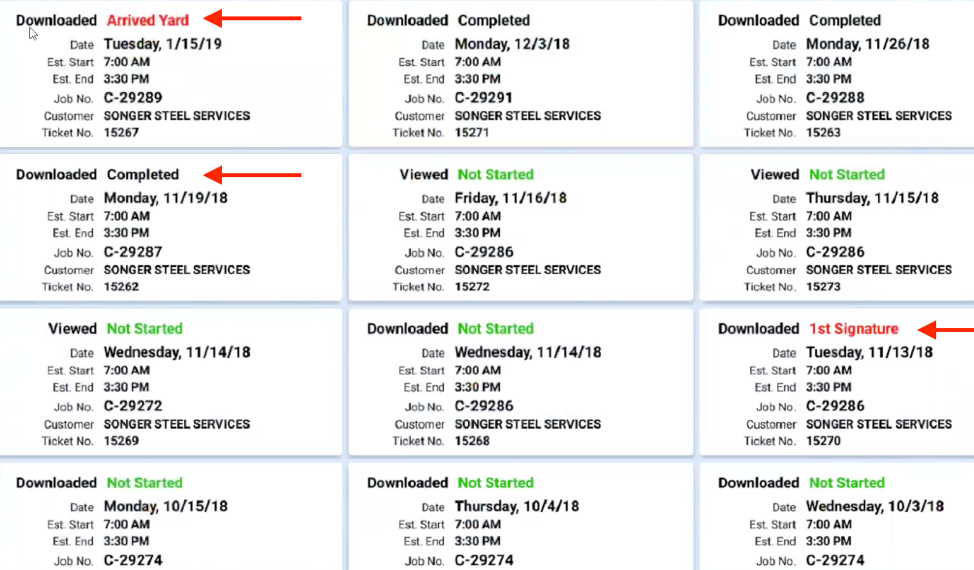Viewport: 974px width, 570px height.
Task: Open ticket number 15271
Action: coord(472,132)
